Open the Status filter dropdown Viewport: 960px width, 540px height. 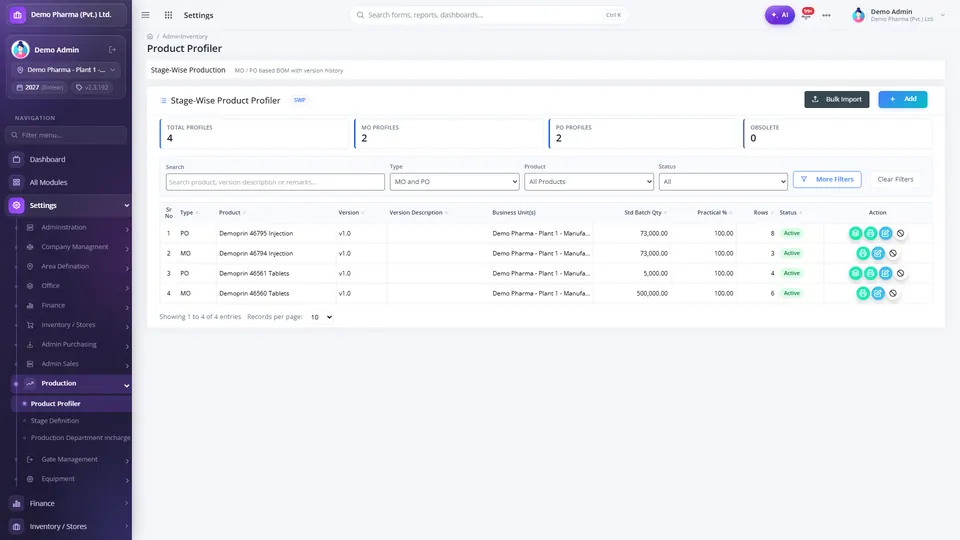click(x=723, y=182)
